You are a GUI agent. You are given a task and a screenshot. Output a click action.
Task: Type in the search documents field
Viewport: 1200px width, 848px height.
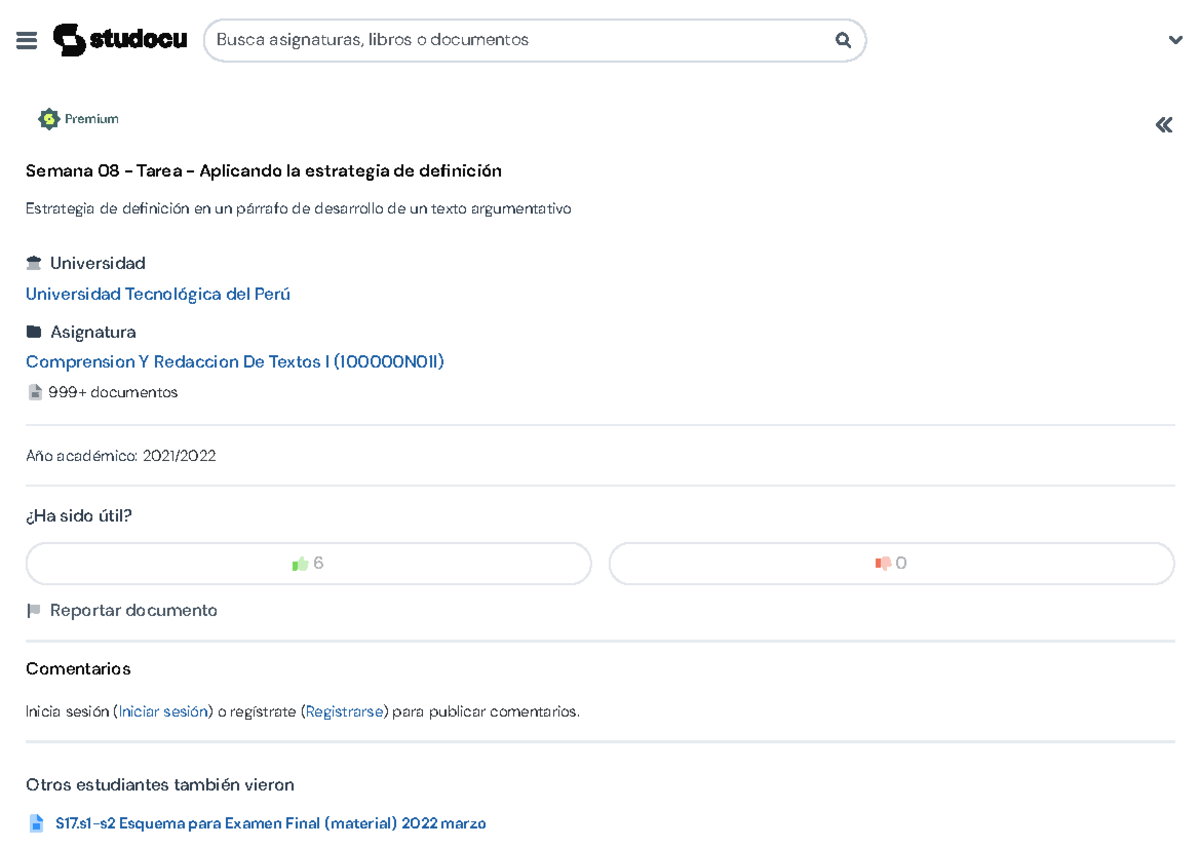point(520,40)
